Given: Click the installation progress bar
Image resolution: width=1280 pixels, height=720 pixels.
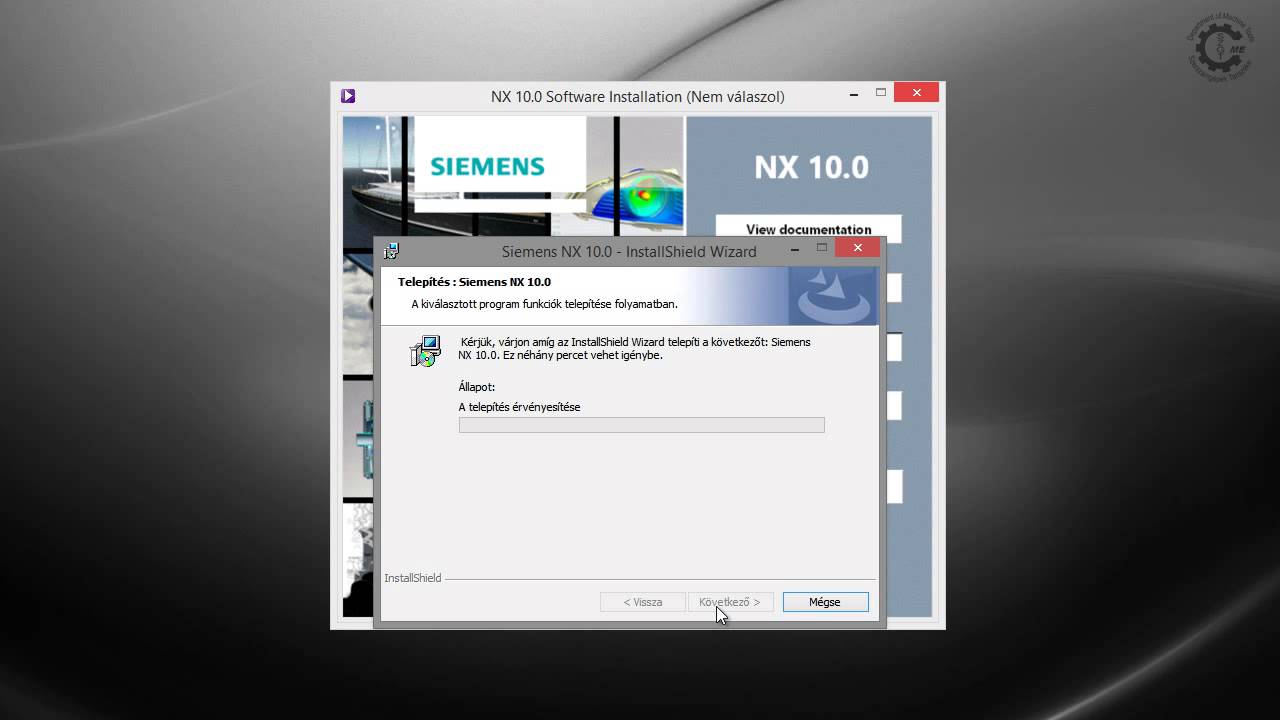Looking at the screenshot, I should click(x=641, y=425).
